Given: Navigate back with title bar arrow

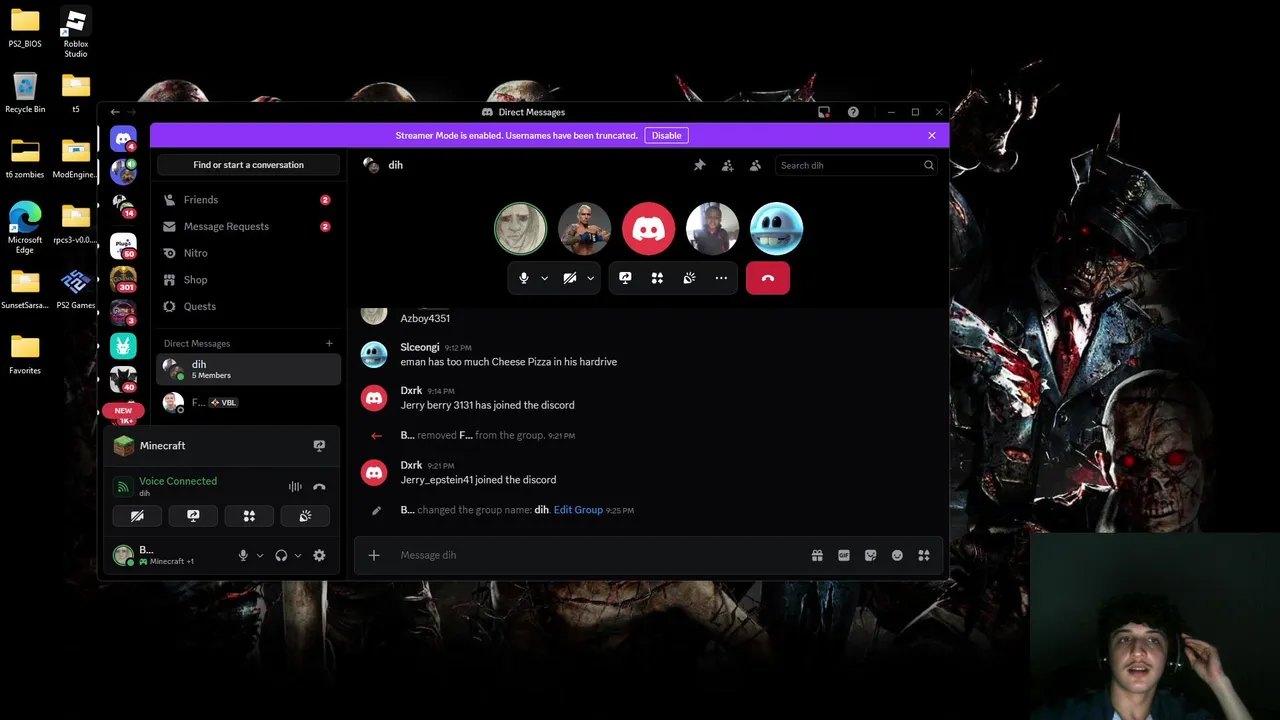Looking at the screenshot, I should [x=115, y=112].
